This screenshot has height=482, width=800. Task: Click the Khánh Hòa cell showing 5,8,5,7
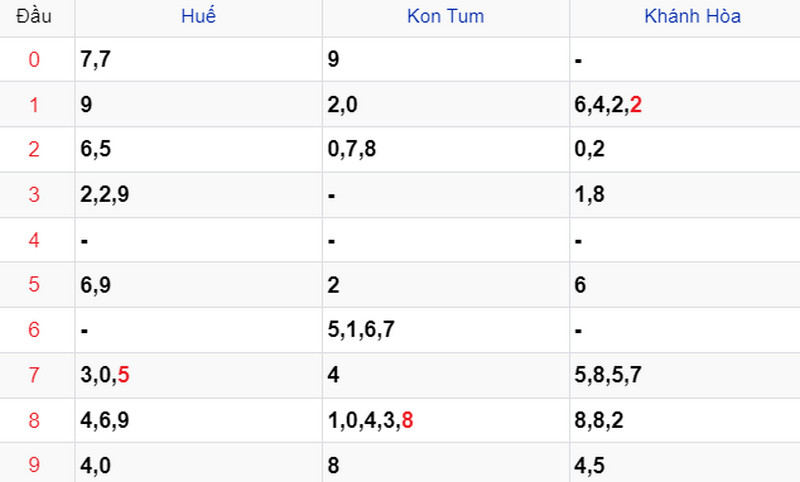tap(685, 375)
